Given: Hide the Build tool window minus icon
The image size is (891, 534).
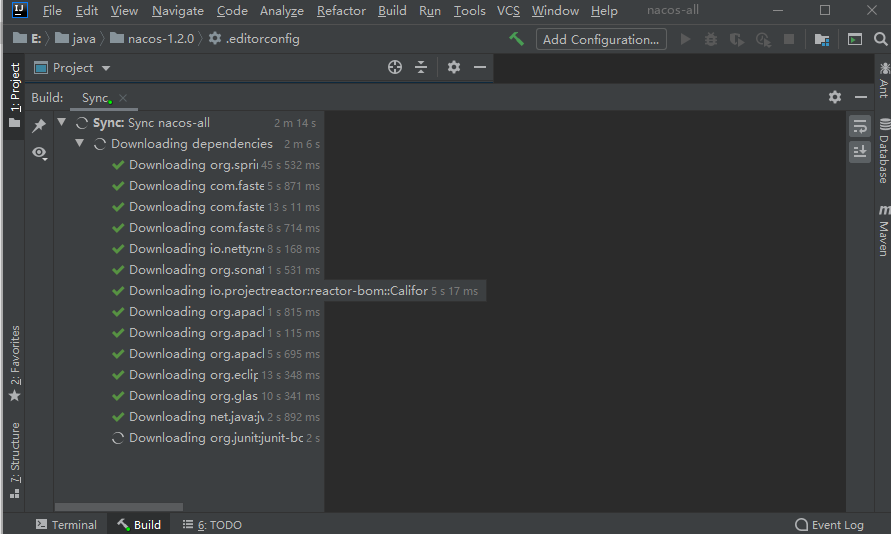Looking at the screenshot, I should pos(861,97).
